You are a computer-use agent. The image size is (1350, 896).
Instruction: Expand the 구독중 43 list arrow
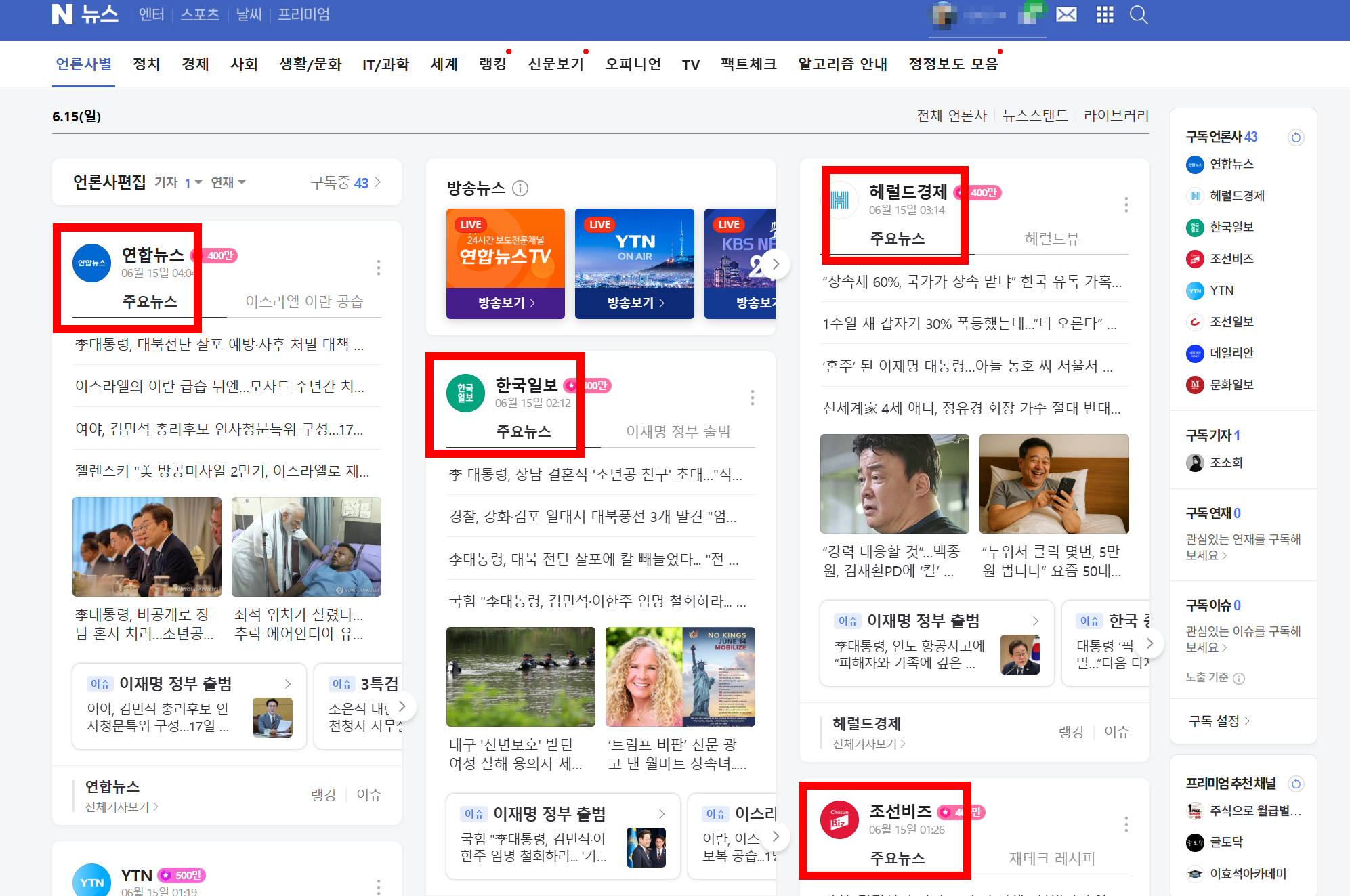pyautogui.click(x=378, y=182)
